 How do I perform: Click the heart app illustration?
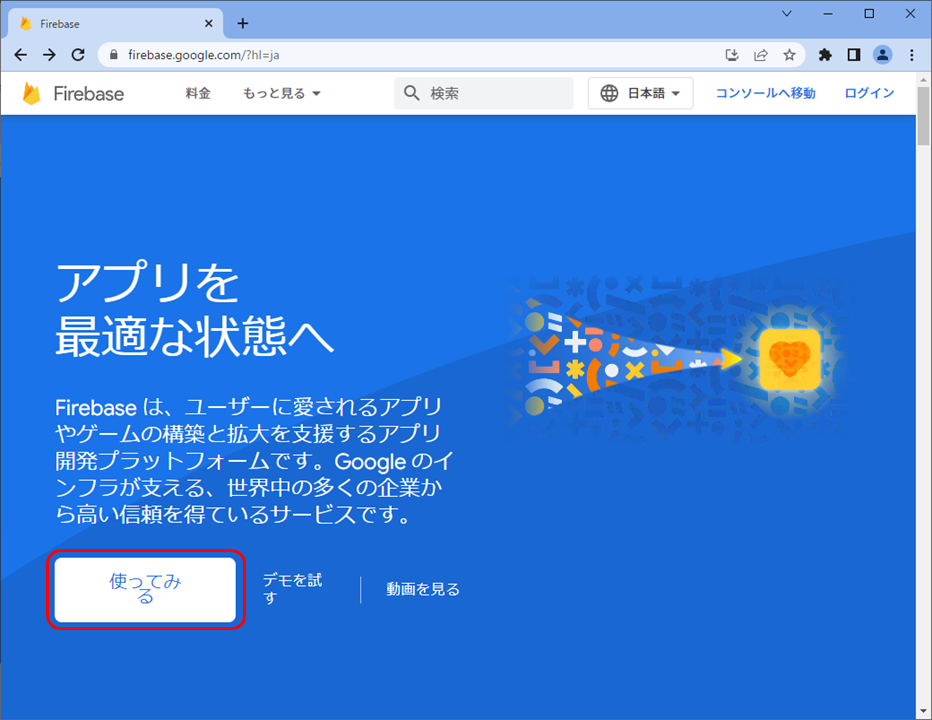[x=789, y=360]
